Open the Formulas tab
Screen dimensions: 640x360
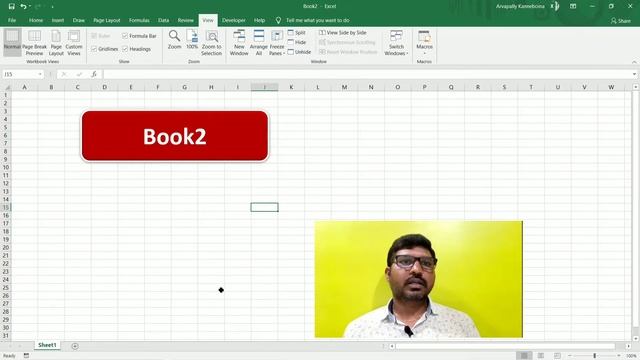point(139,20)
